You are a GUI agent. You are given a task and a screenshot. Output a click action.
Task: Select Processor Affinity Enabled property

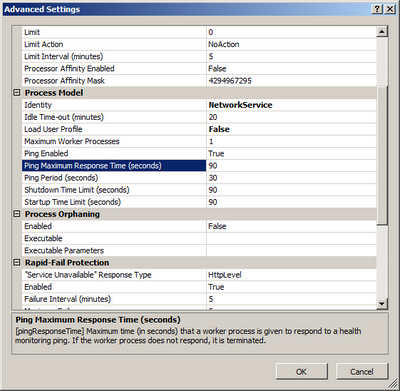114,69
